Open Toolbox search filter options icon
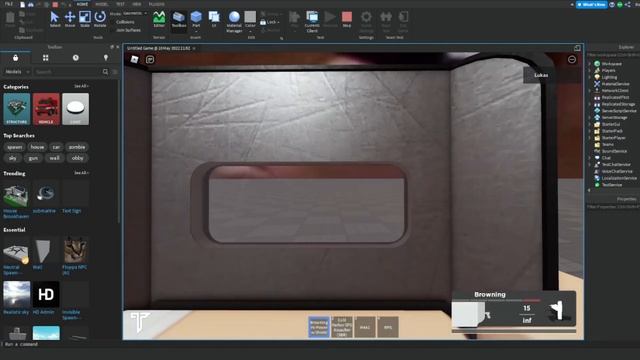The height and width of the screenshot is (360, 640). 115,72
